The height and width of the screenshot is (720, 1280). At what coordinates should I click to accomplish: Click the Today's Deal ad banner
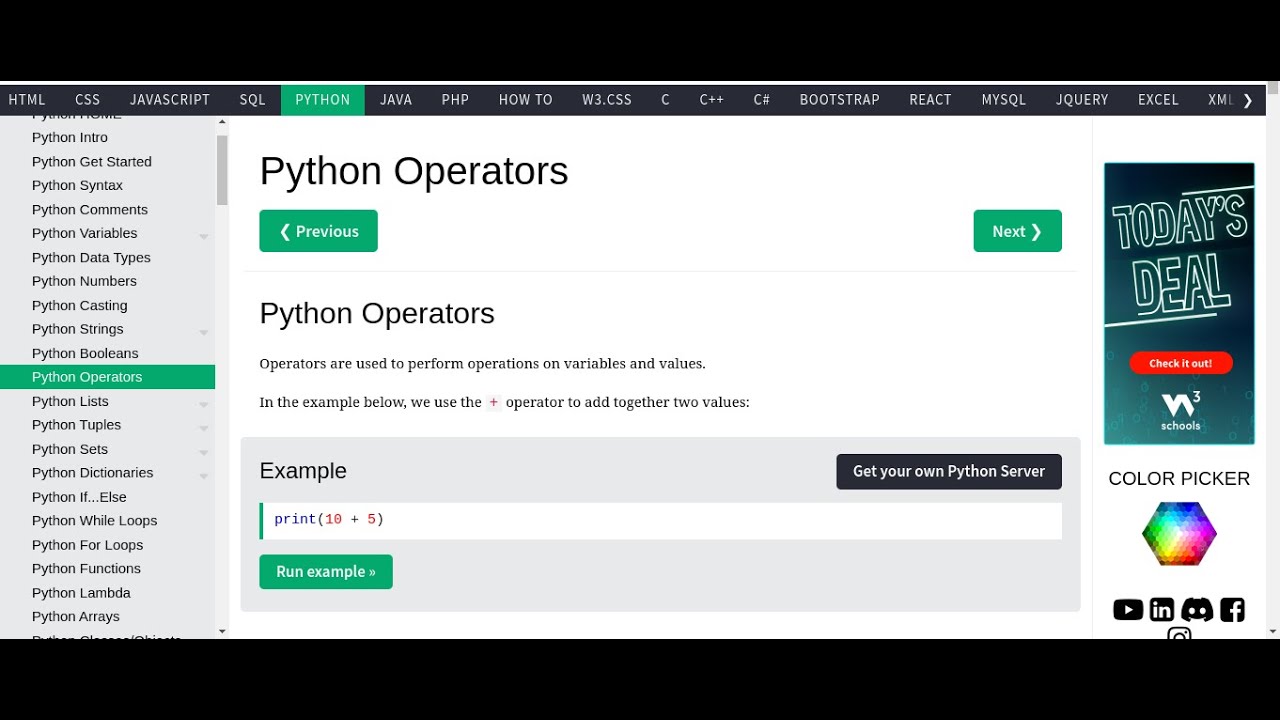(x=1179, y=303)
